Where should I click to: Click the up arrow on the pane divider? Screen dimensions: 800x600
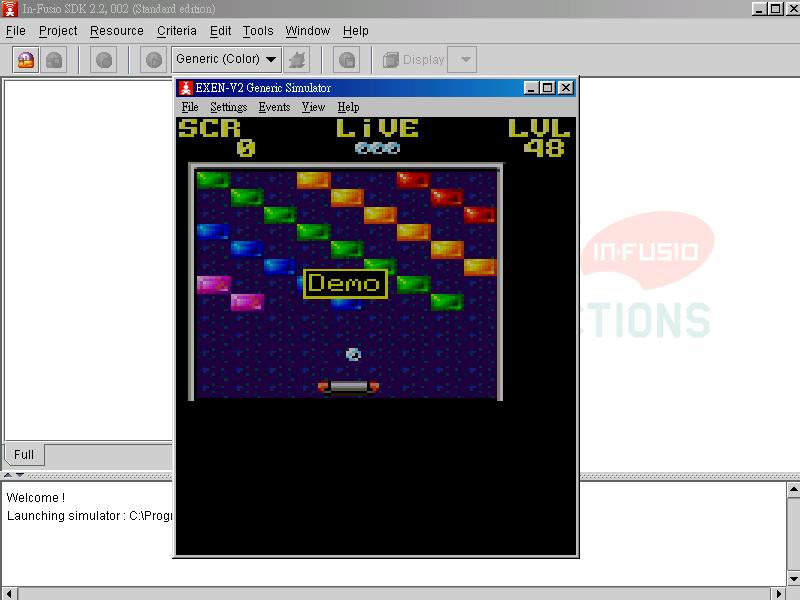coord(8,475)
